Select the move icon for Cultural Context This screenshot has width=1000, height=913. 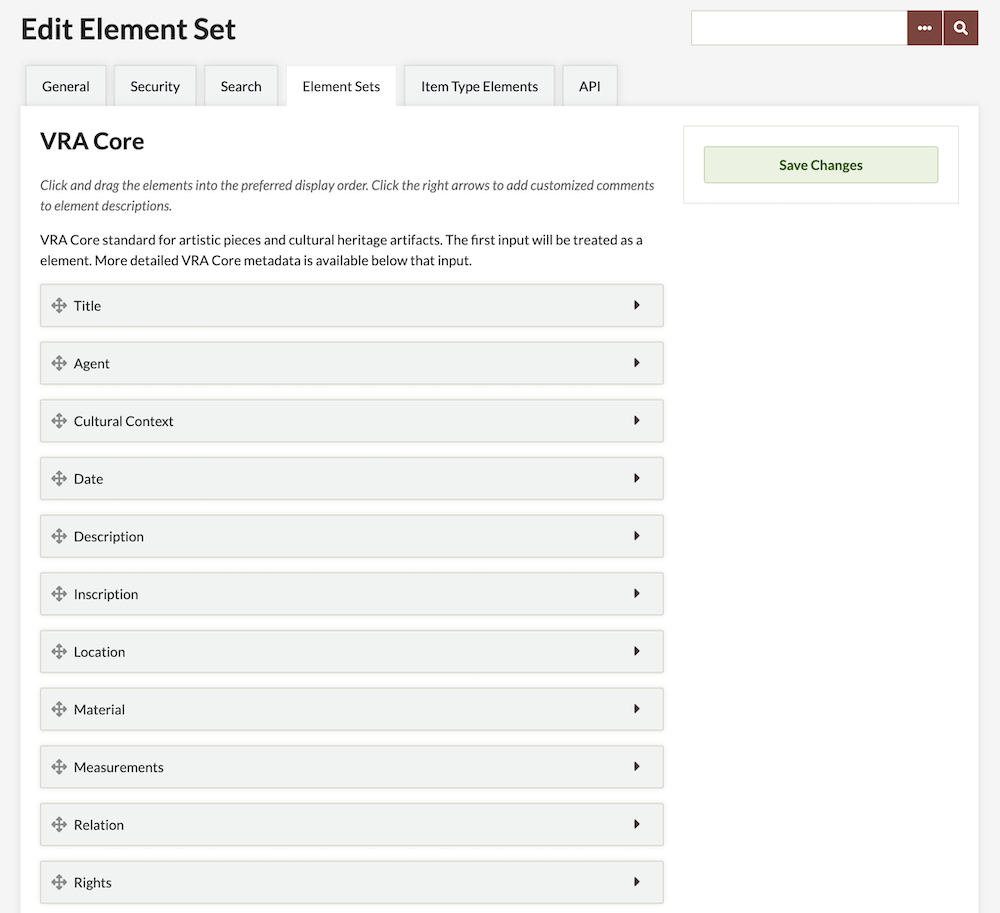tap(57, 421)
